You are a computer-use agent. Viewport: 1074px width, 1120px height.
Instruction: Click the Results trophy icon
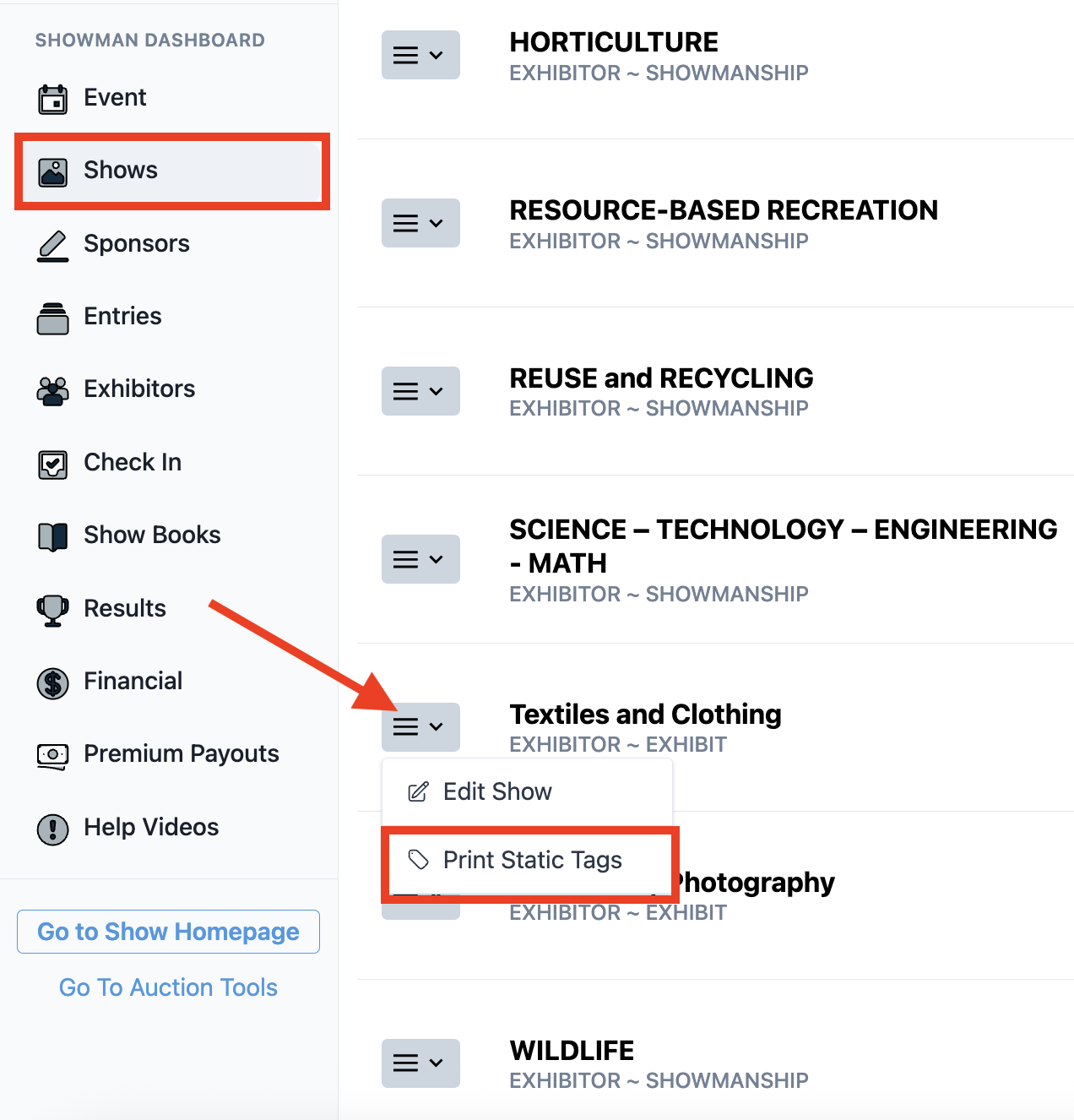click(53, 610)
